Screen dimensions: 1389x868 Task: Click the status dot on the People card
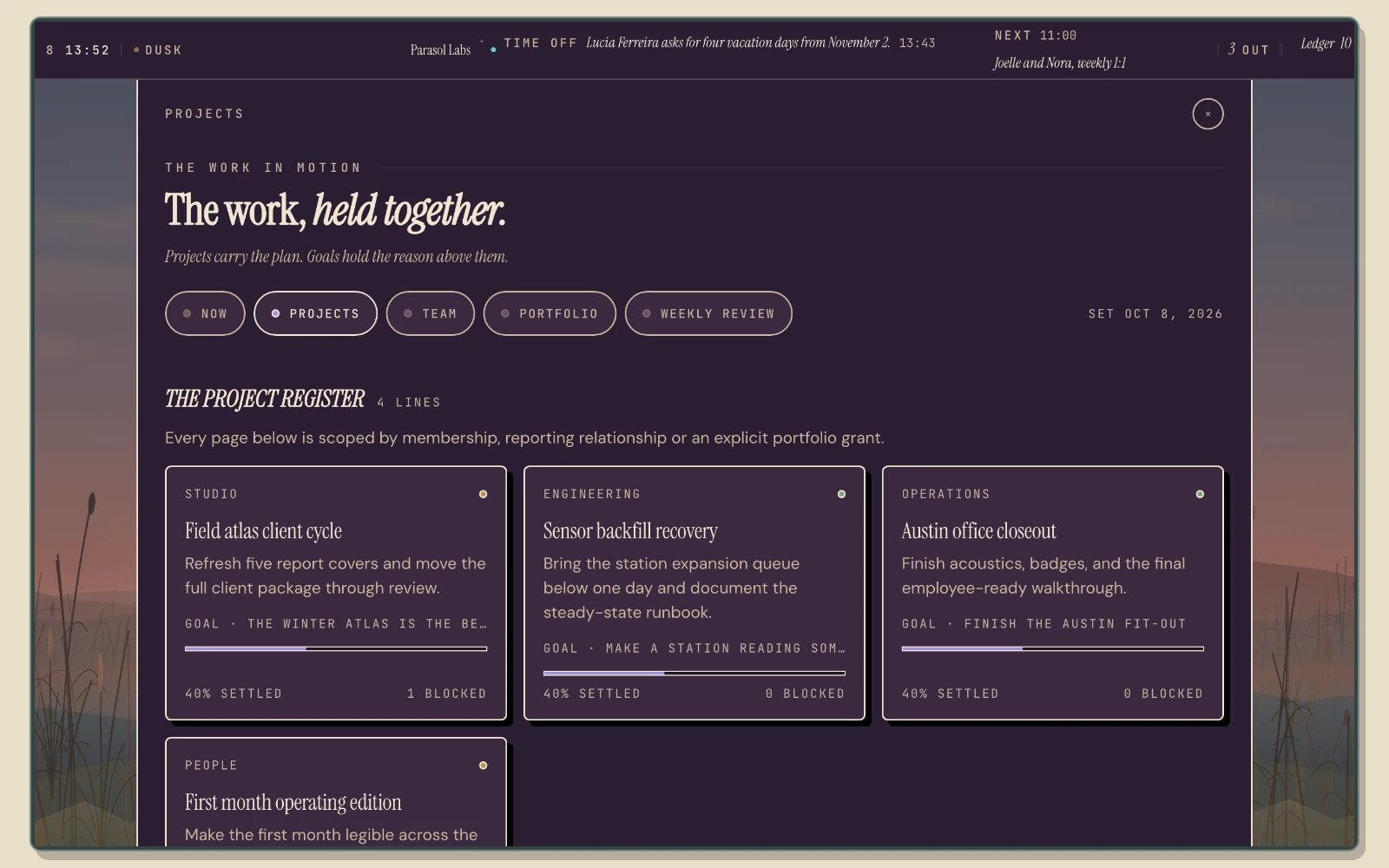pyautogui.click(x=484, y=766)
